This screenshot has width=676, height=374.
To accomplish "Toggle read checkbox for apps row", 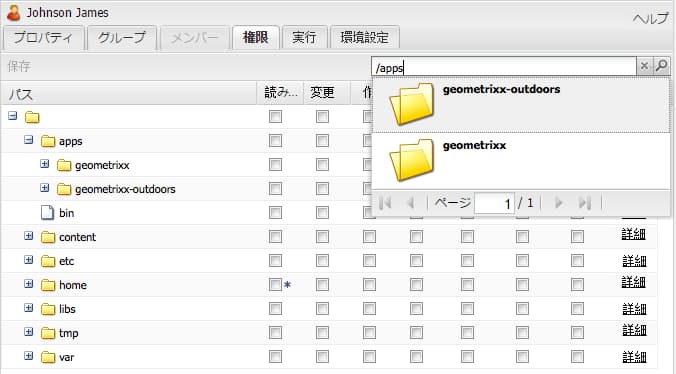I will [275, 141].
